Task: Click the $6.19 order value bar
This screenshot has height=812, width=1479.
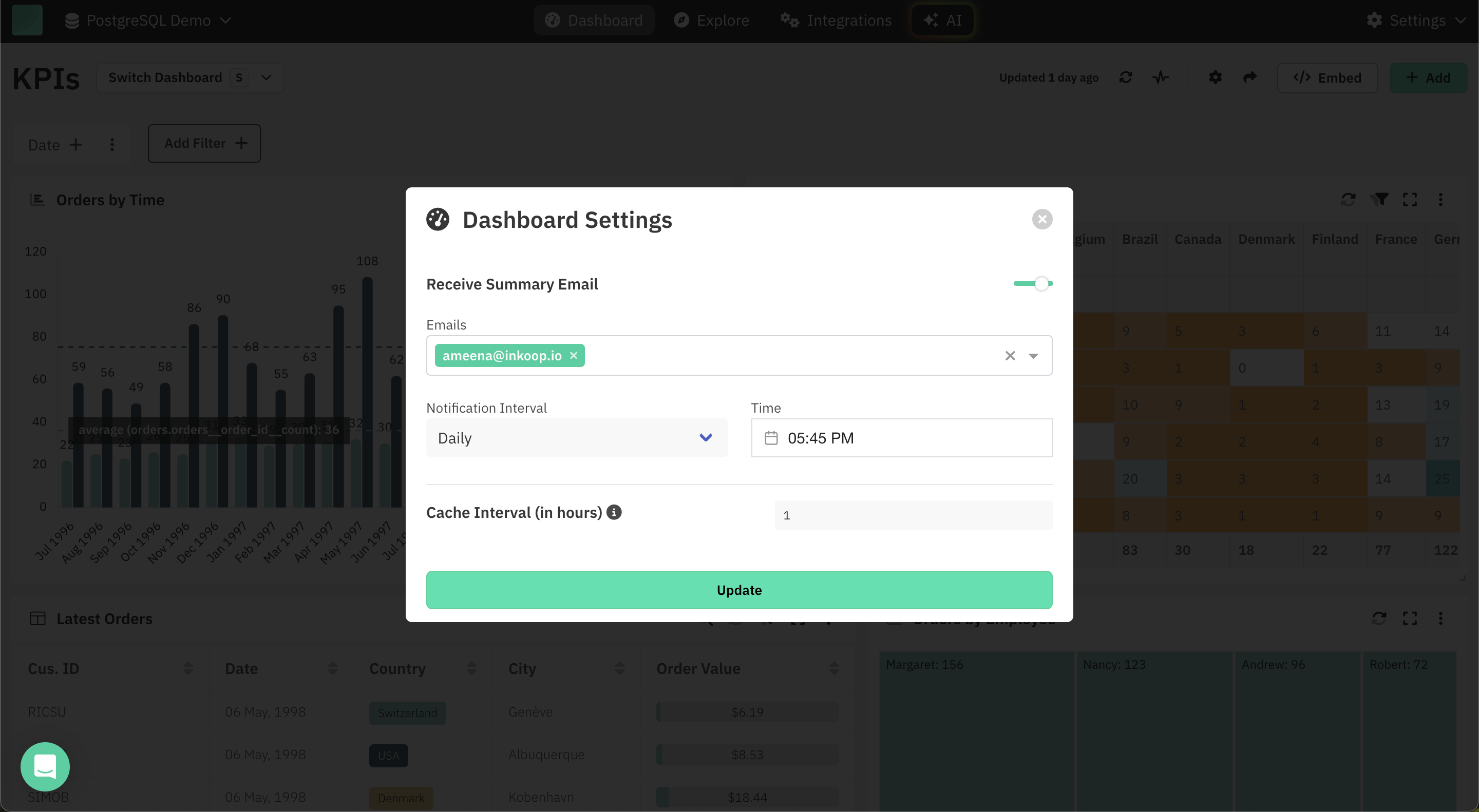Action: point(747,712)
